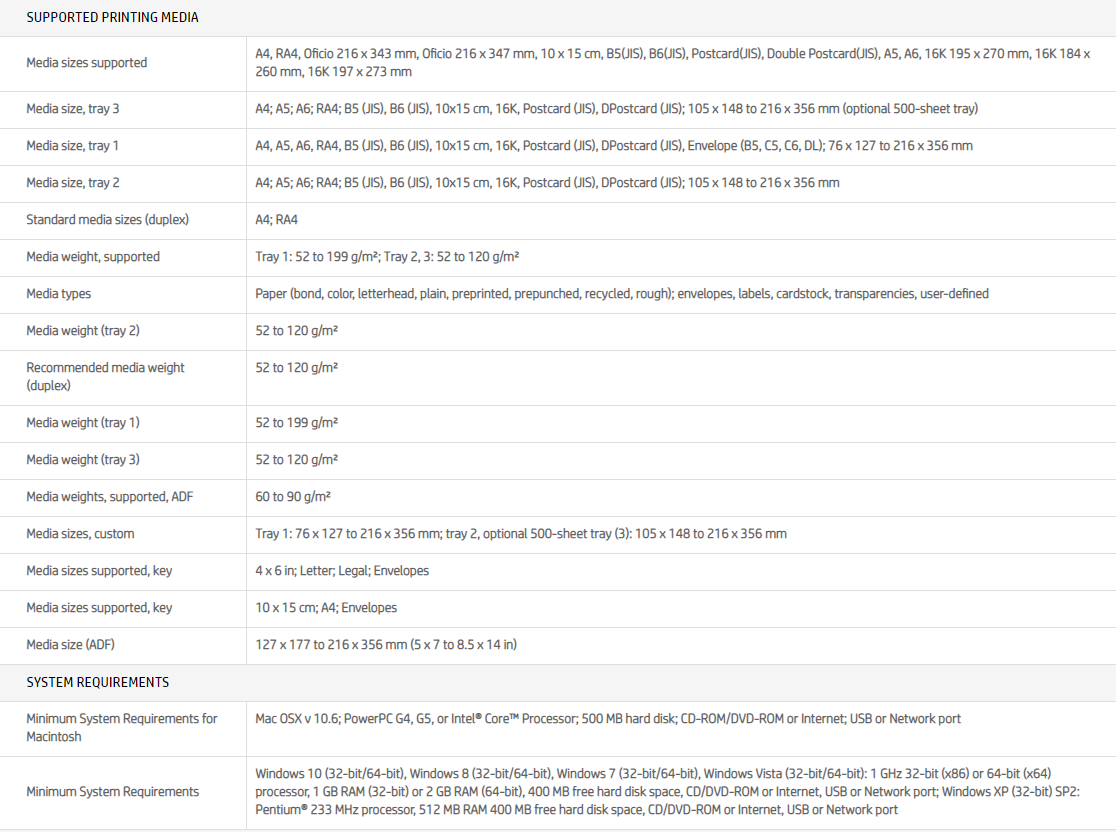Image resolution: width=1117 pixels, height=832 pixels.
Task: Click the "Media size, tray 3" label
Action: point(72,108)
